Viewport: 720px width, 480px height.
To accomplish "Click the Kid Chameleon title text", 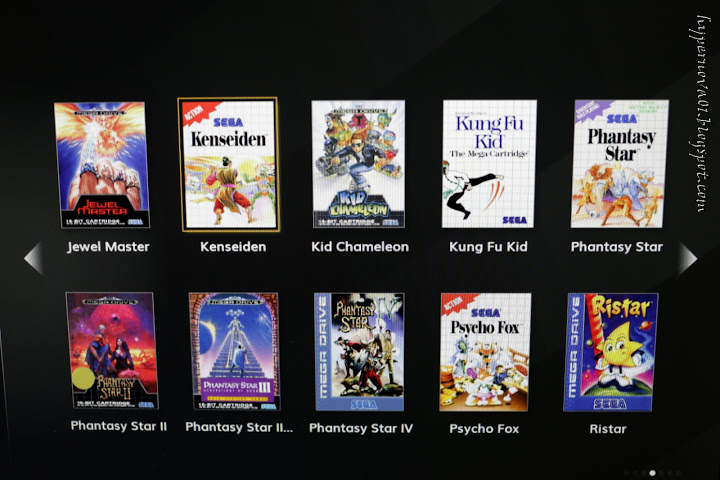I will coord(360,247).
